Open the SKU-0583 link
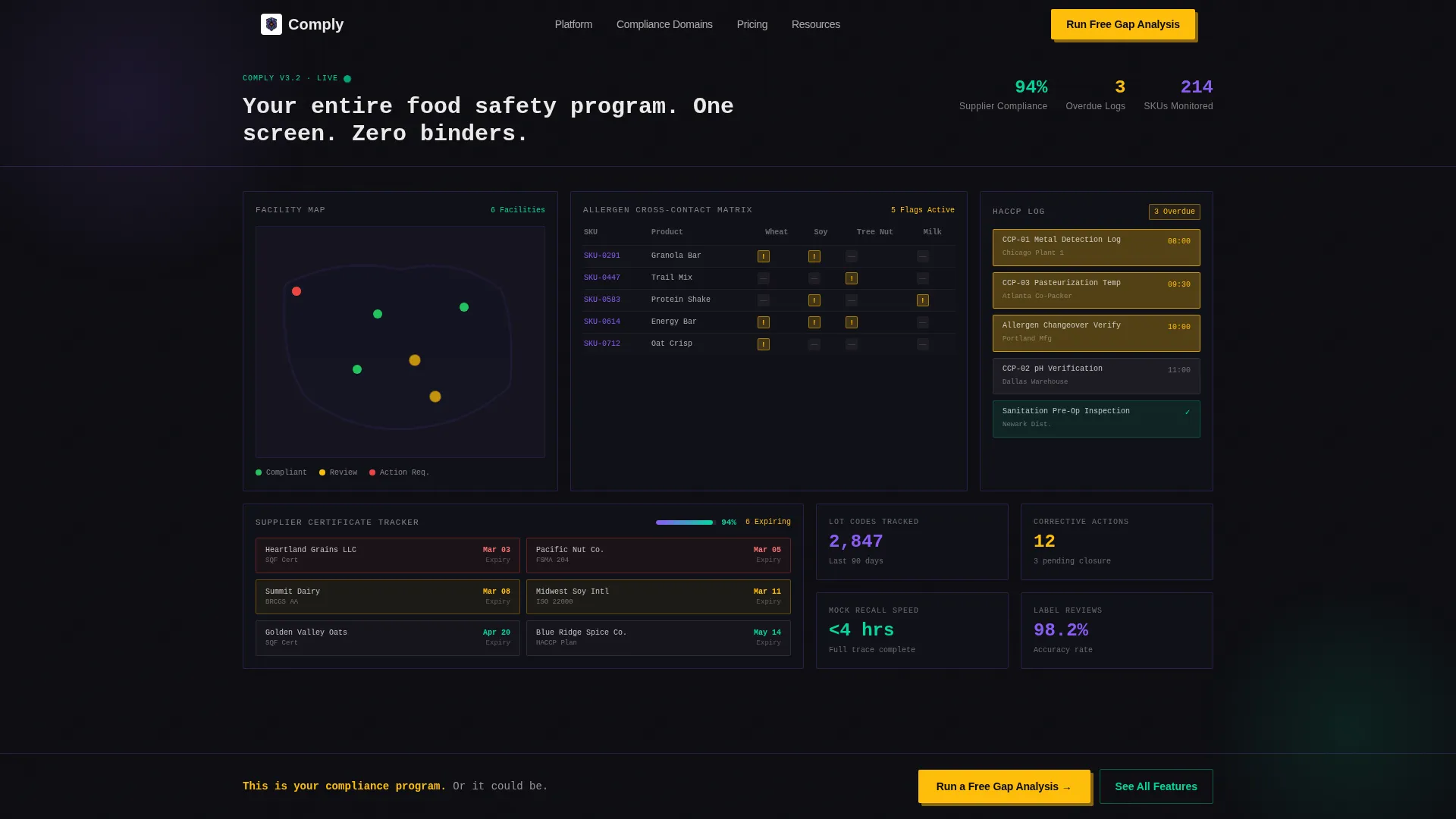This screenshot has height=819, width=1456. (x=602, y=300)
